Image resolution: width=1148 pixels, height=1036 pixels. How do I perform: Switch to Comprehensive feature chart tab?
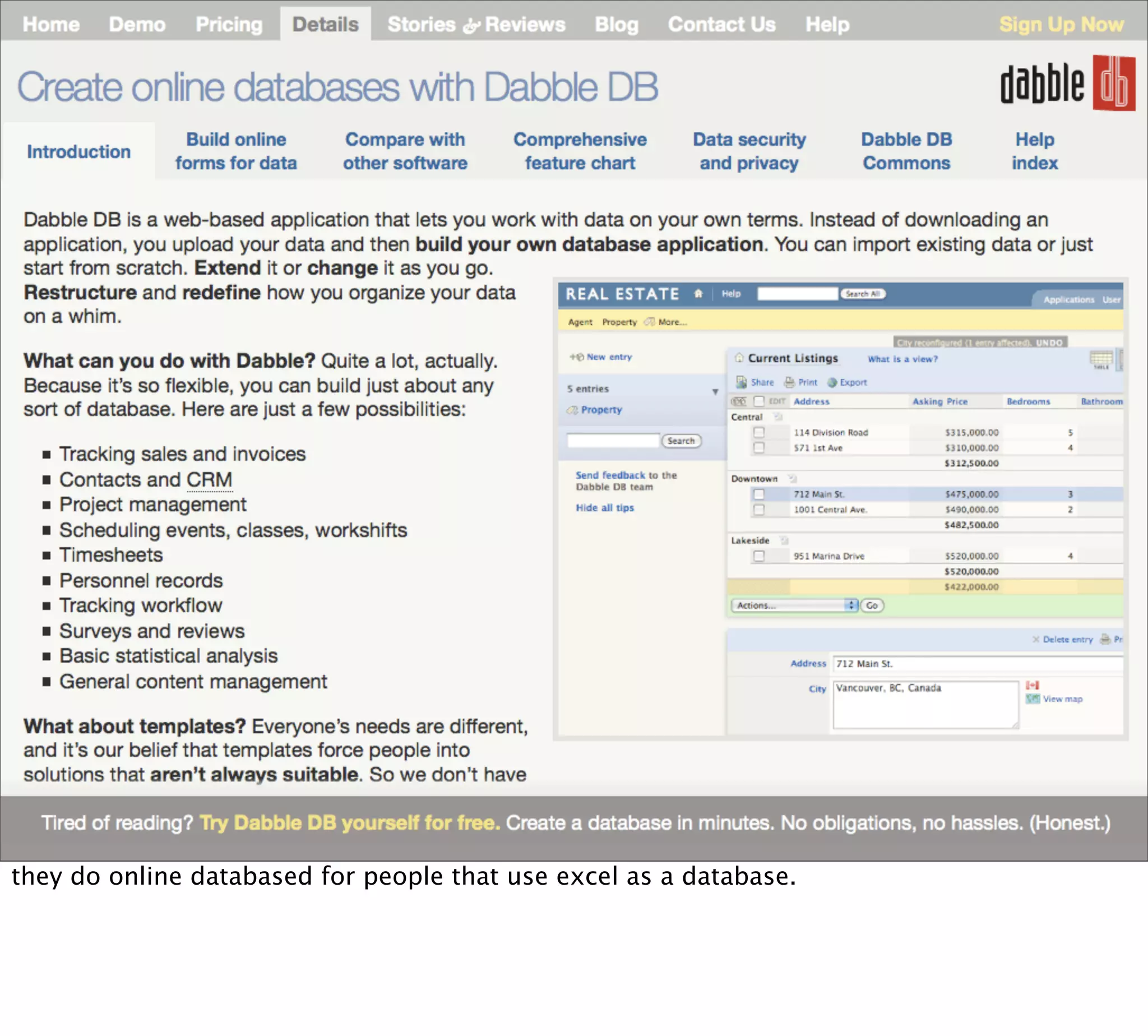pos(580,151)
